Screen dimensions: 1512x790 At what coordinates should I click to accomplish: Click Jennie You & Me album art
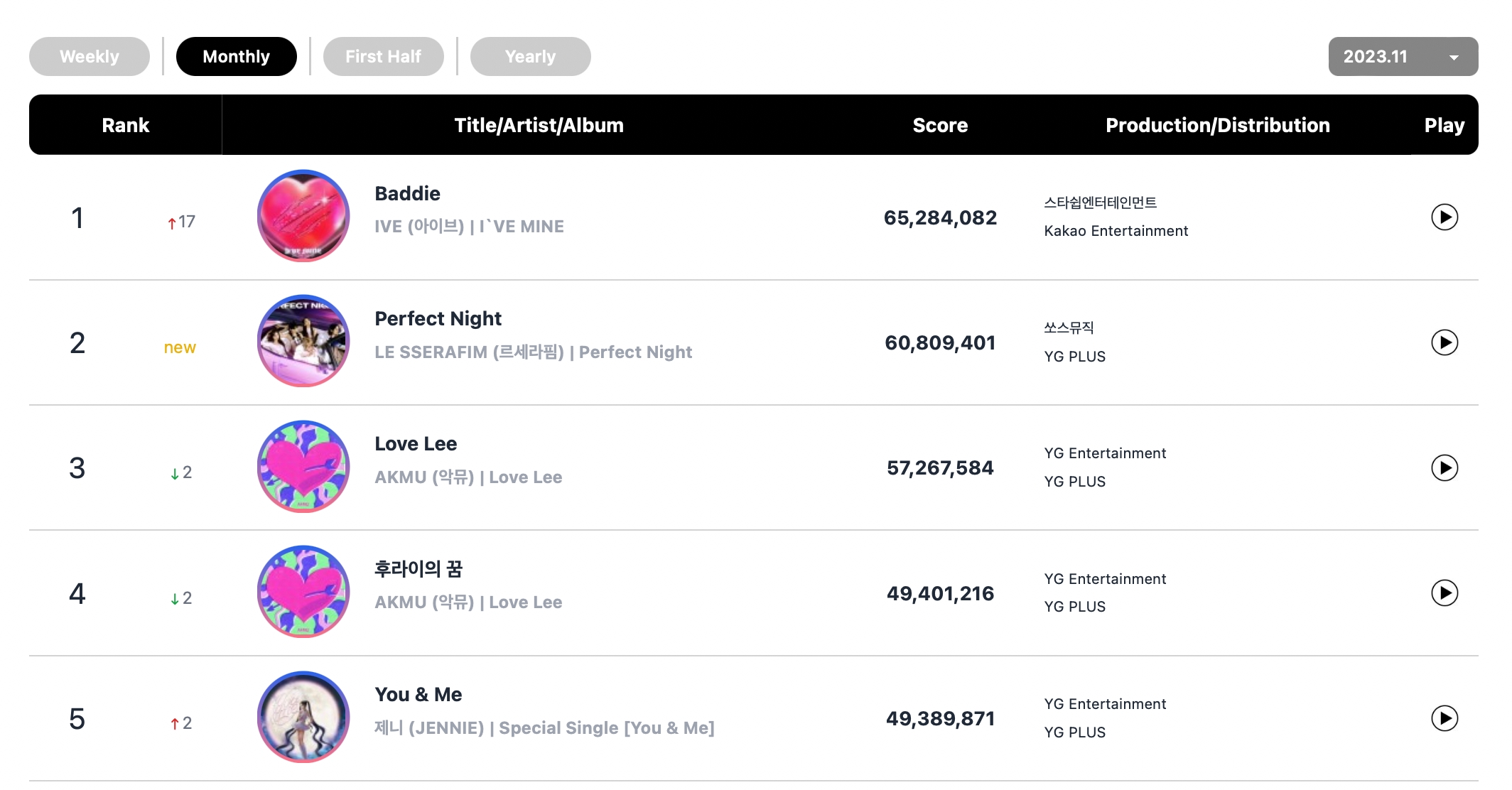tap(303, 717)
